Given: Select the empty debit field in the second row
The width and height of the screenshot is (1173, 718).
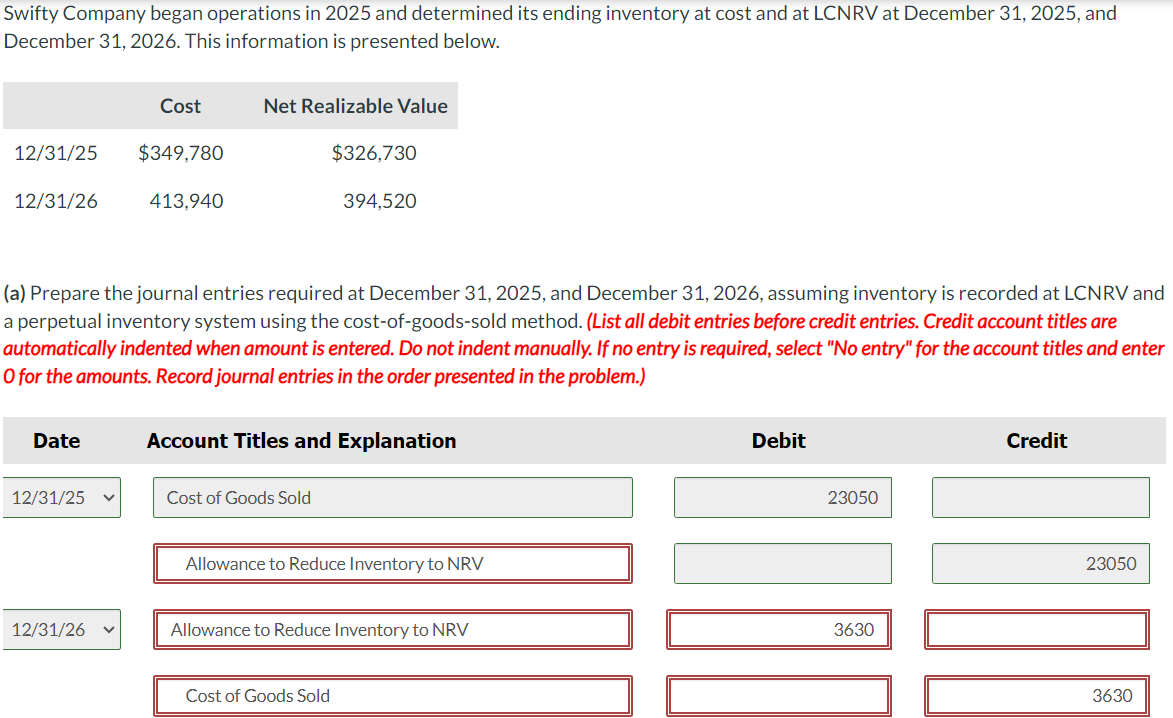Looking at the screenshot, I should (782, 563).
